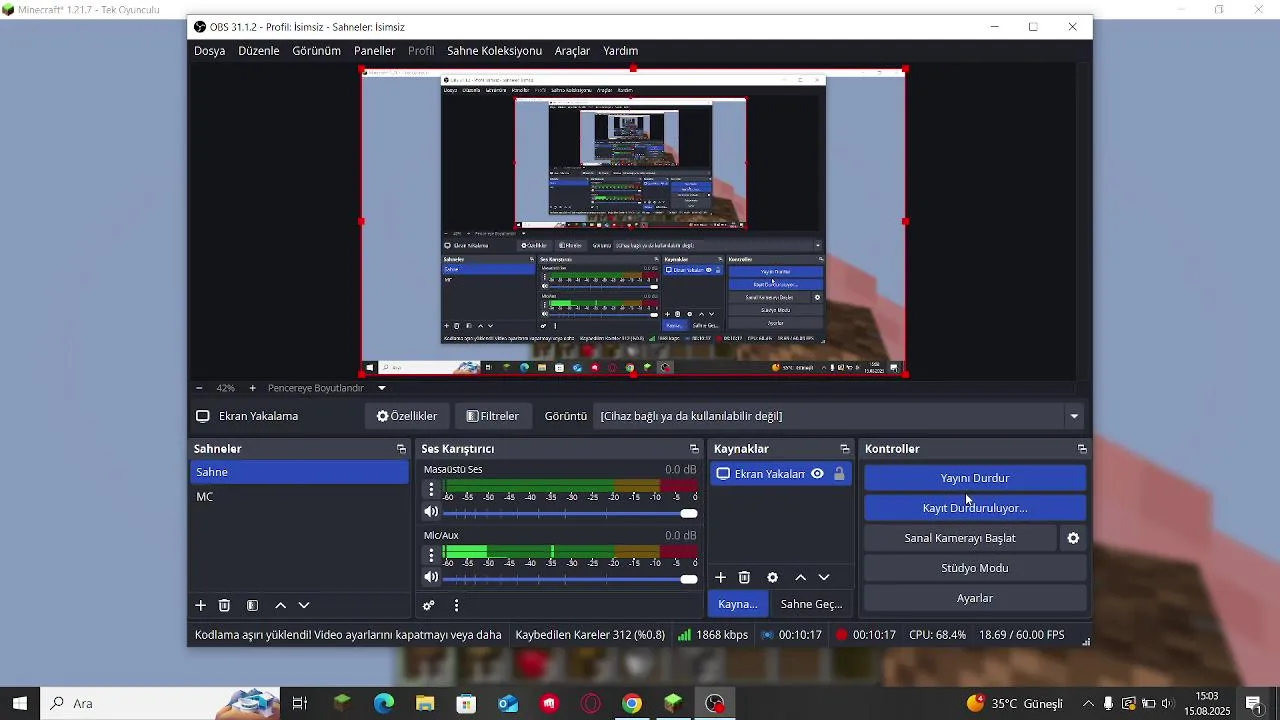Screen dimensions: 1280x720
Task: Open the Görünüm menu
Action: (316, 51)
